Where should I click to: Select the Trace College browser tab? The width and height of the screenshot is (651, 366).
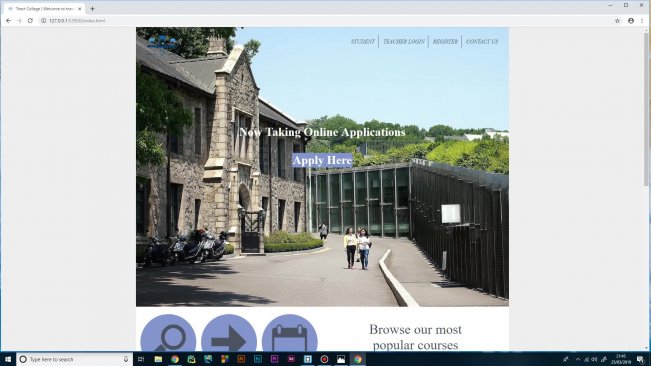(43, 8)
